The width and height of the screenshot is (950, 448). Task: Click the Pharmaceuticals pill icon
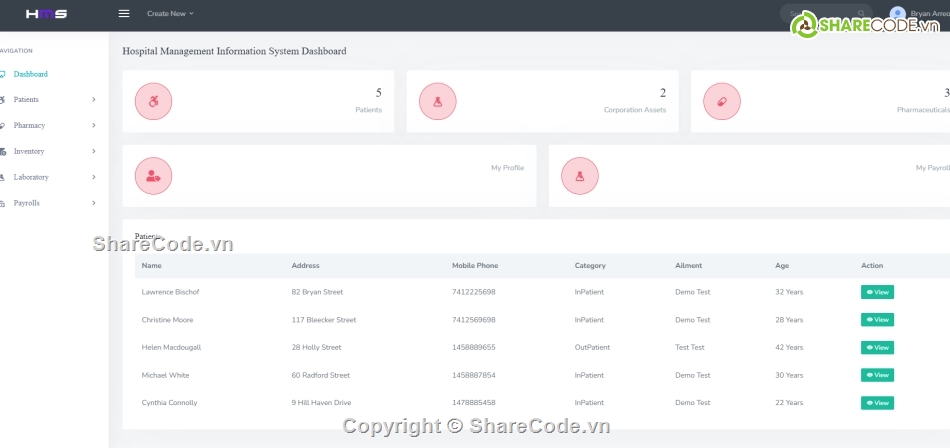(722, 101)
